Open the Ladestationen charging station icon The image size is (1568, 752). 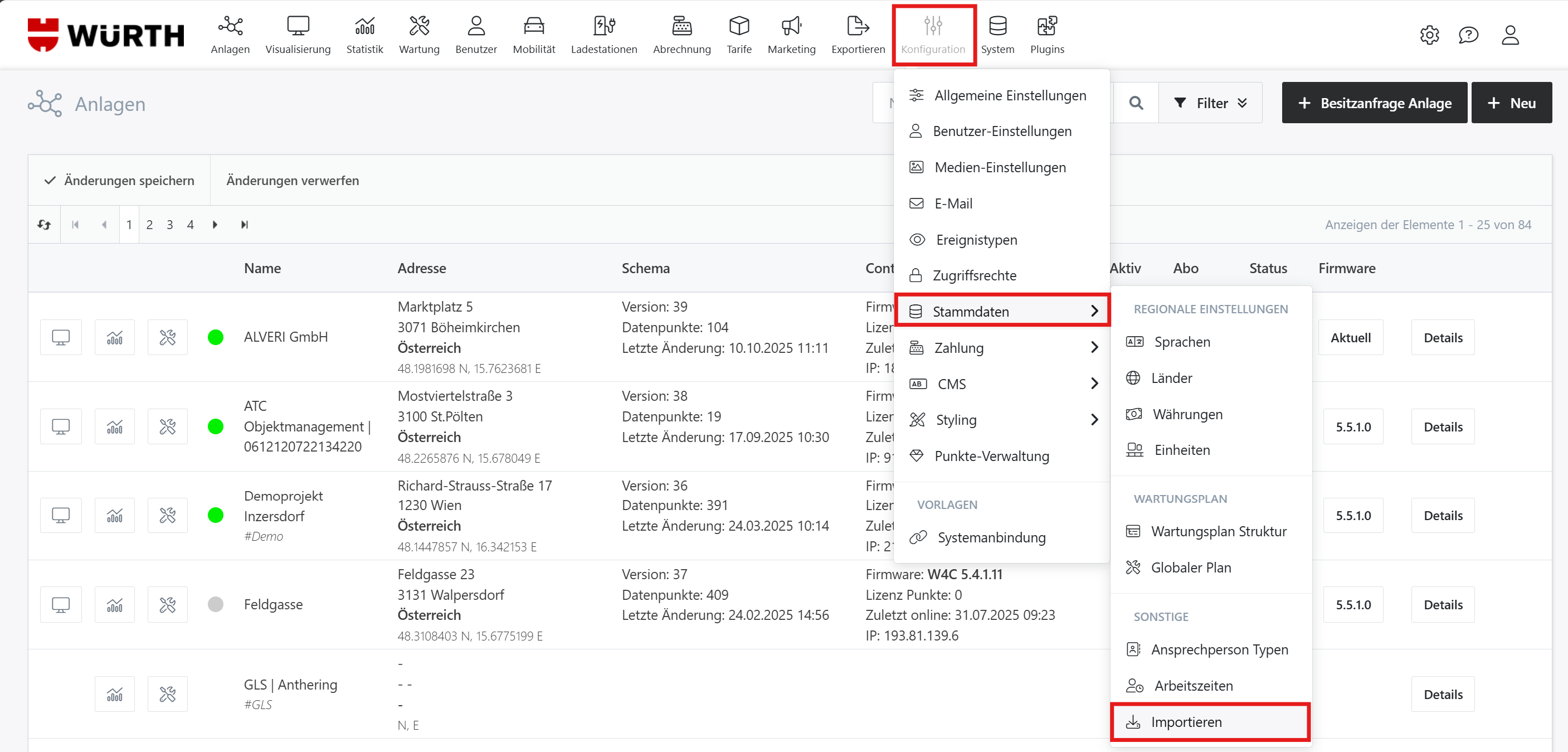[x=603, y=26]
